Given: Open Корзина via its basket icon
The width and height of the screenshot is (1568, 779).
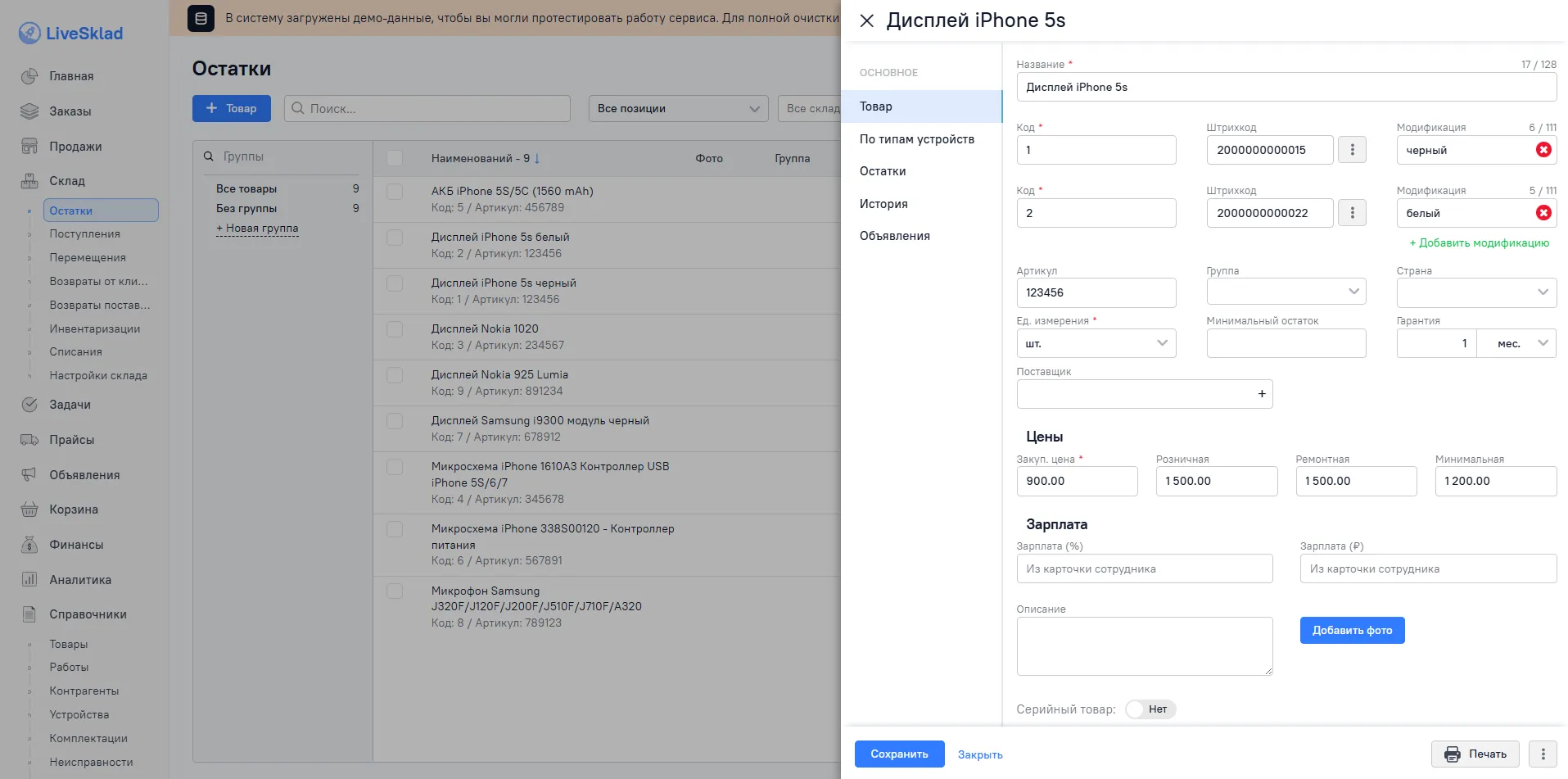Looking at the screenshot, I should point(29,510).
